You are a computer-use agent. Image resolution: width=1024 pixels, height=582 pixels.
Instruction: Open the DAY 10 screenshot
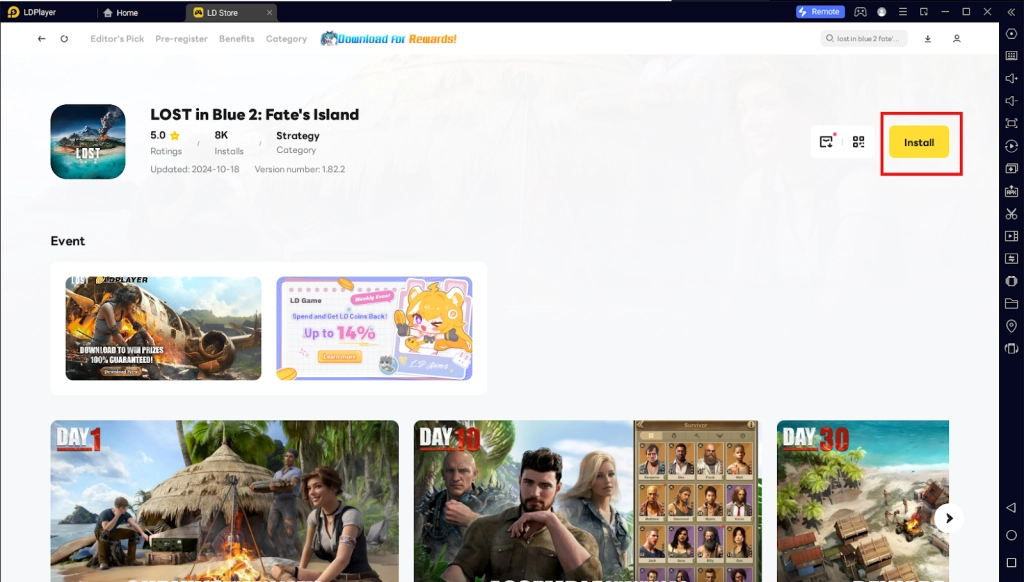[x=586, y=501]
